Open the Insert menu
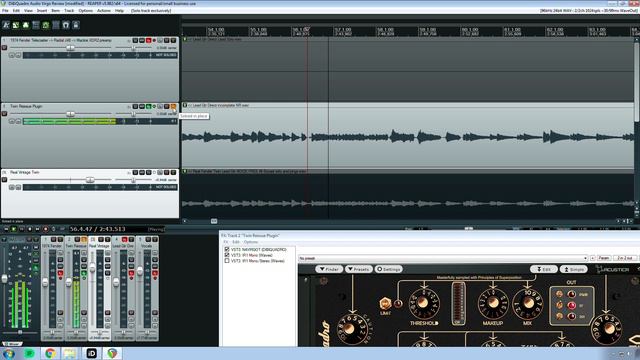Screen dimensions: 640x360 click(42, 11)
